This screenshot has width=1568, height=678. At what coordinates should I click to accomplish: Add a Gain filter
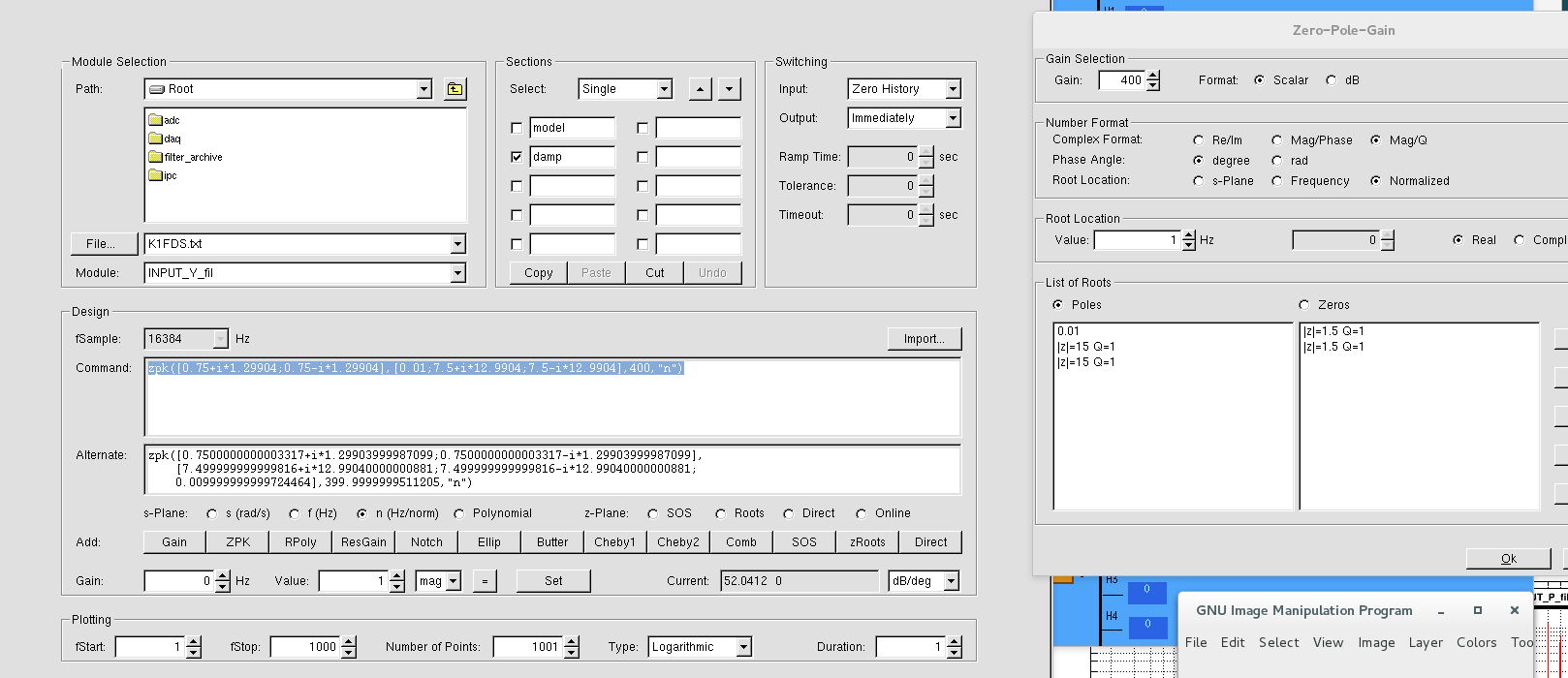click(174, 542)
